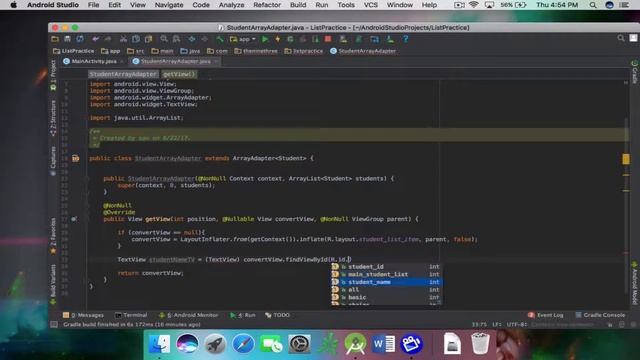Viewport: 640px width, 360px height.
Task: Click the Save All toolbar icon
Action: [x=67, y=39]
